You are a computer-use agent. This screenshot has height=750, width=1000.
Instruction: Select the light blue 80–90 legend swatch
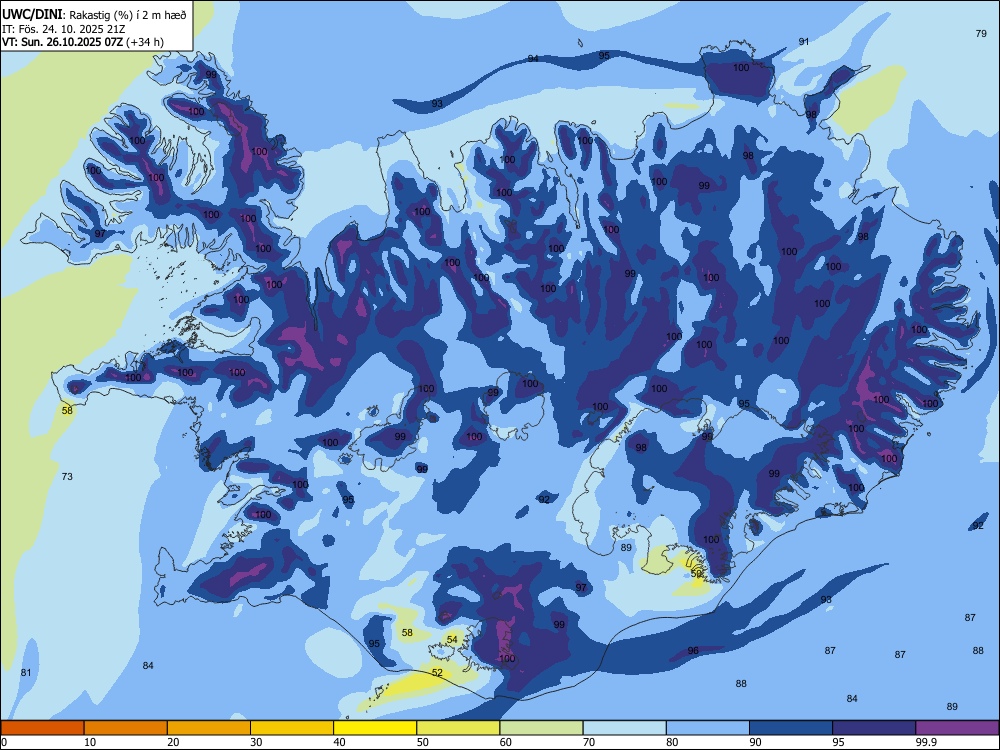point(708,728)
